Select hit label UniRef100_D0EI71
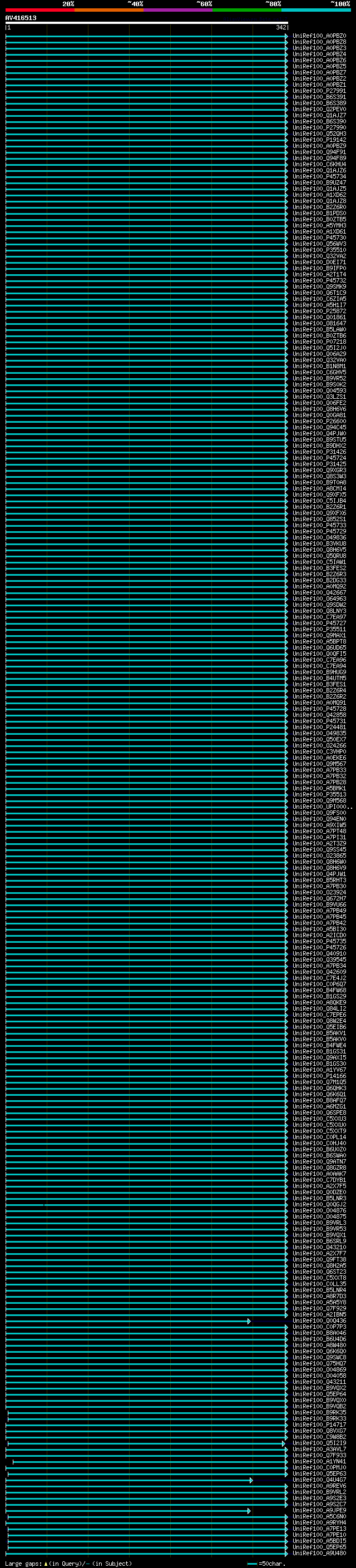The height and width of the screenshot is (1568, 356). [319, 263]
